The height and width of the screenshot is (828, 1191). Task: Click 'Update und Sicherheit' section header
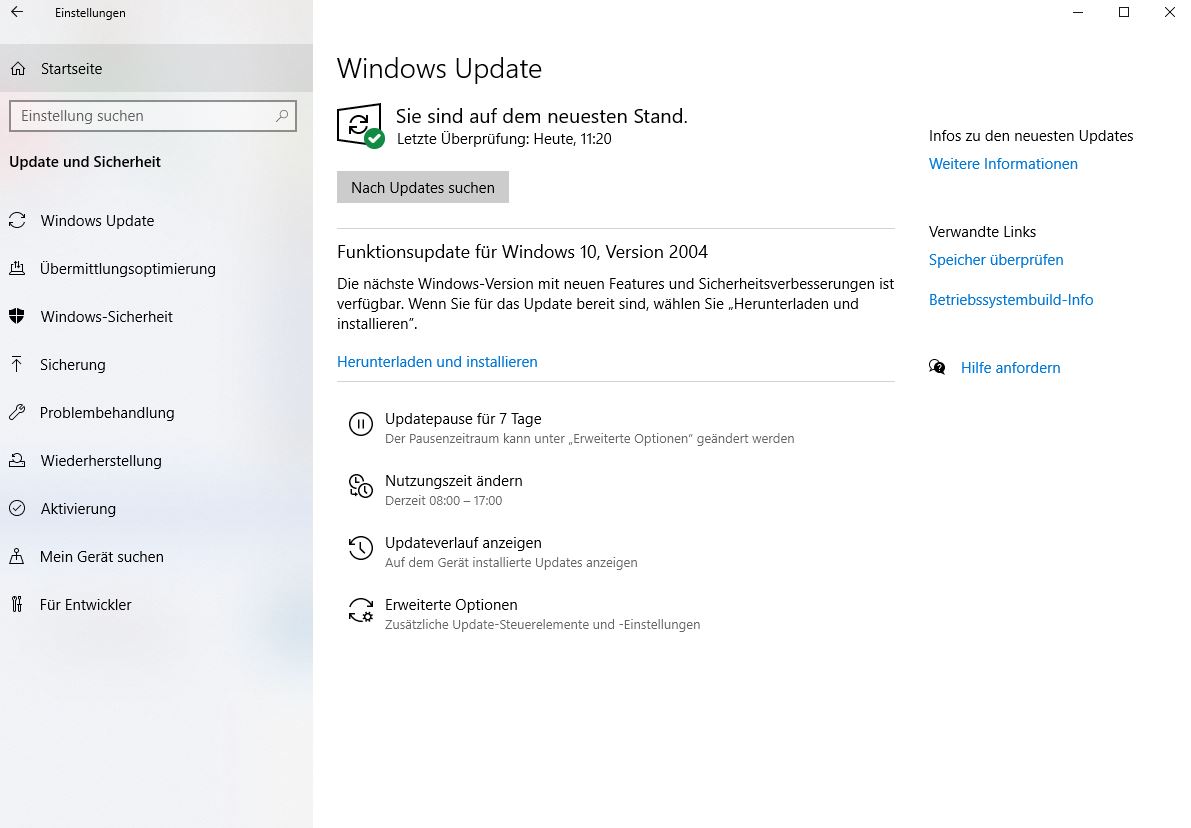85,162
